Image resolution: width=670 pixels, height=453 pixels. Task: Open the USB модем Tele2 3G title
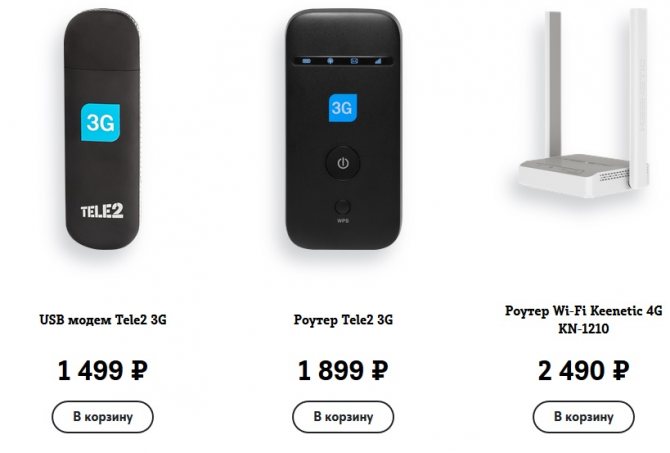(103, 320)
